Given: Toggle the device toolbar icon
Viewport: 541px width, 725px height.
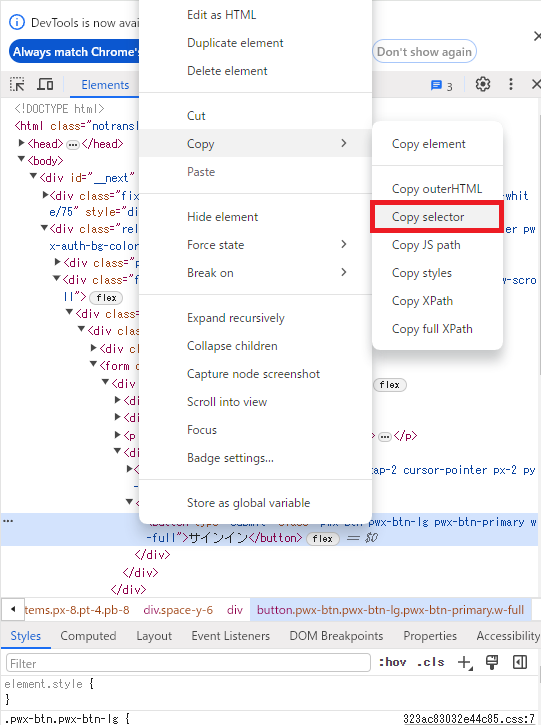Looking at the screenshot, I should click(x=45, y=84).
